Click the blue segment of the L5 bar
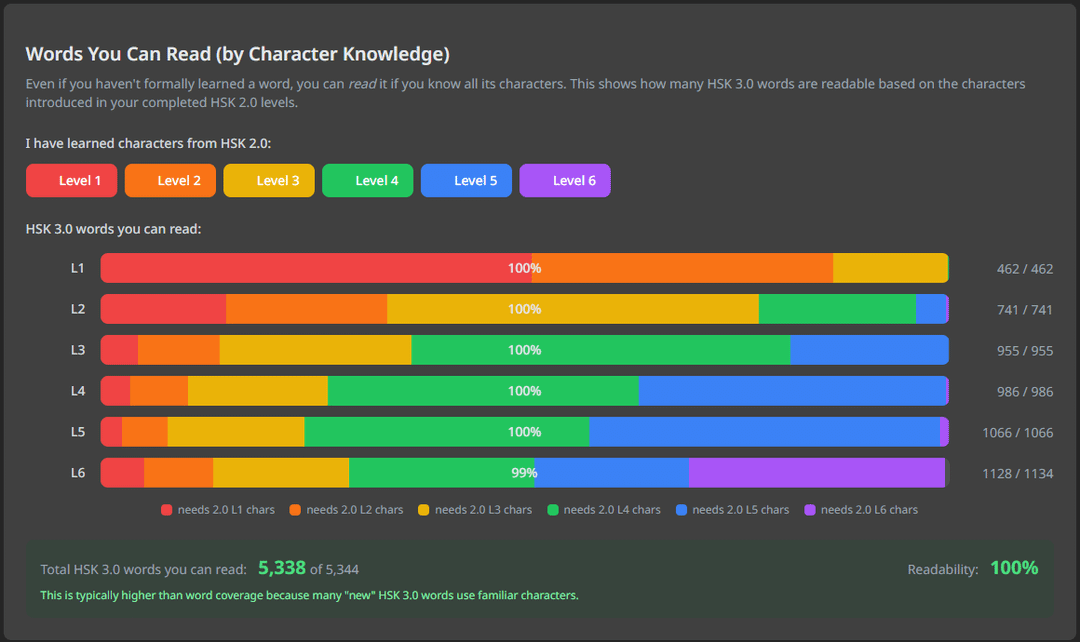The height and width of the screenshot is (642, 1080). 763,432
